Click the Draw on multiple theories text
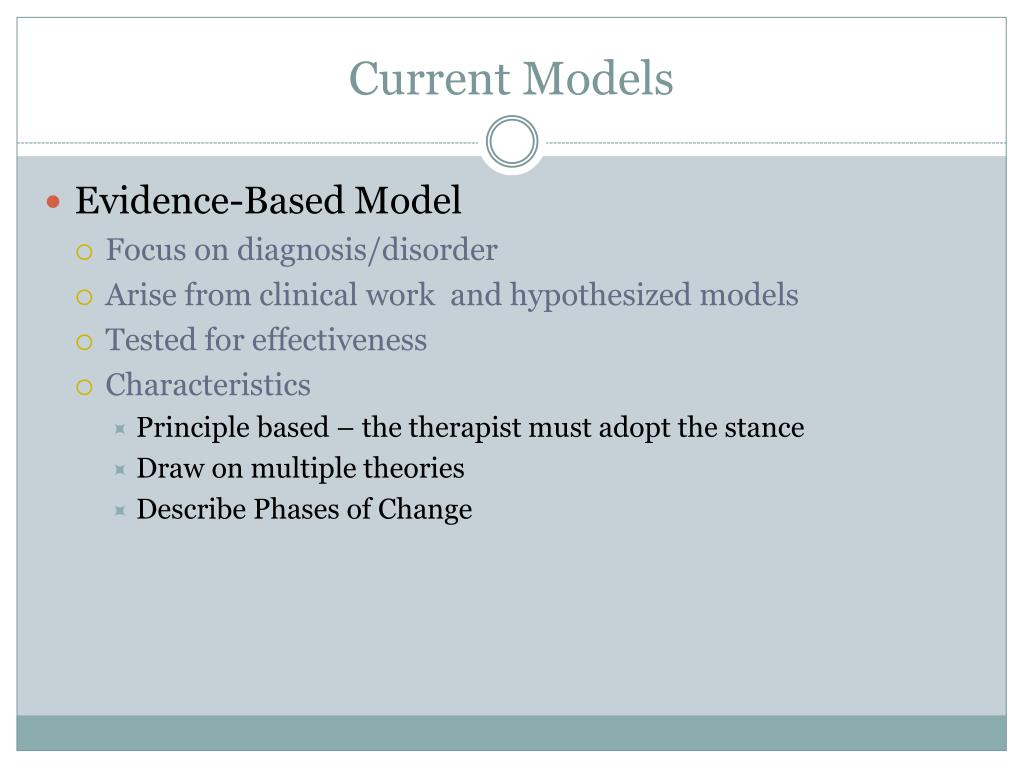 tap(300, 469)
